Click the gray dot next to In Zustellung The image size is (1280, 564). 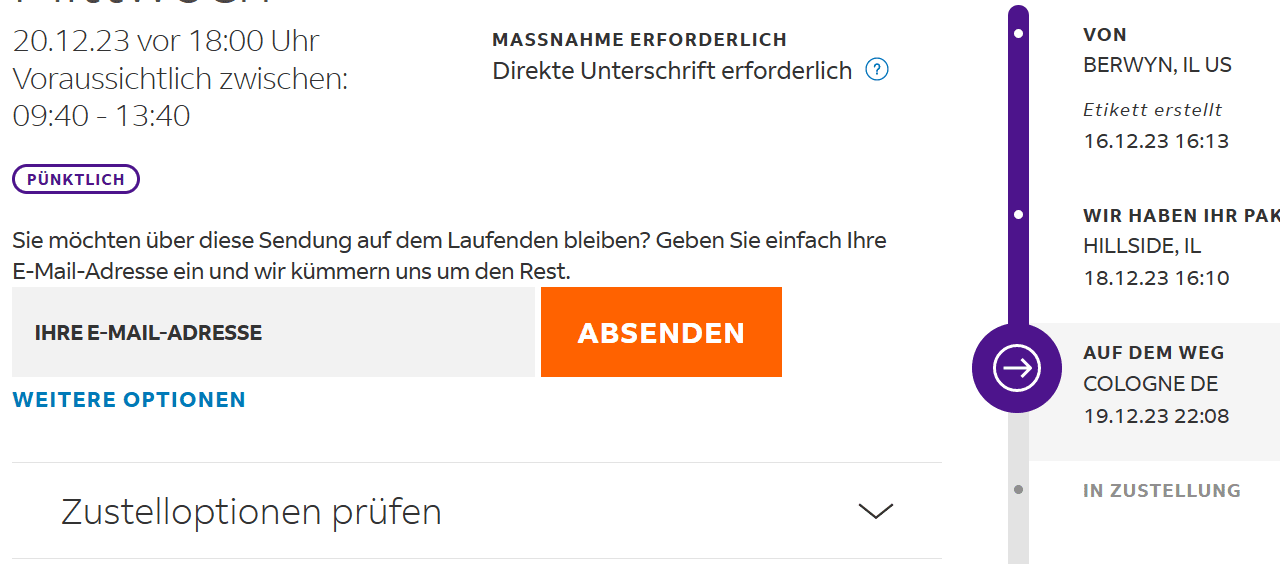(x=1018, y=490)
